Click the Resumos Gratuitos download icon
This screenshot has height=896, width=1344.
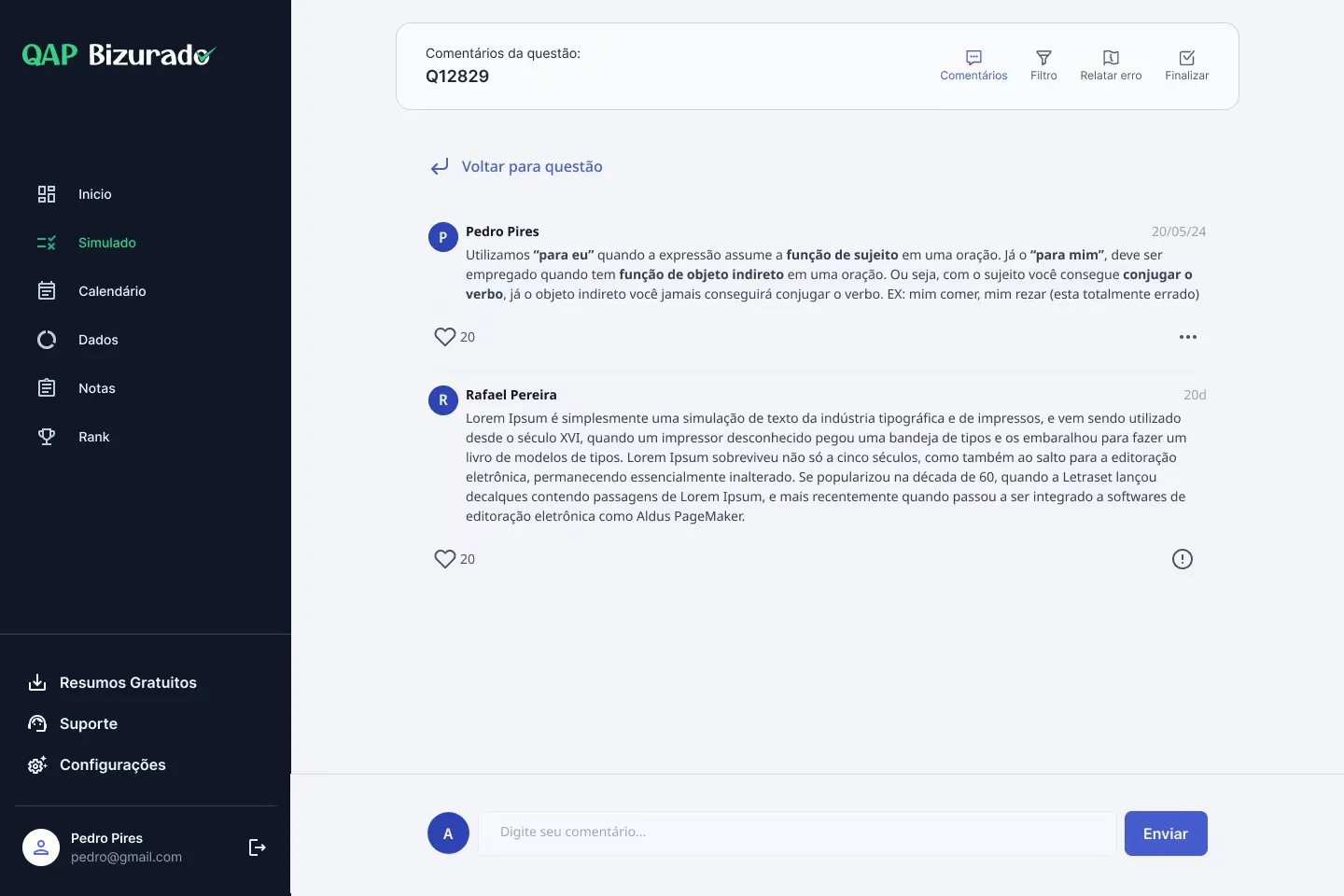click(x=37, y=682)
